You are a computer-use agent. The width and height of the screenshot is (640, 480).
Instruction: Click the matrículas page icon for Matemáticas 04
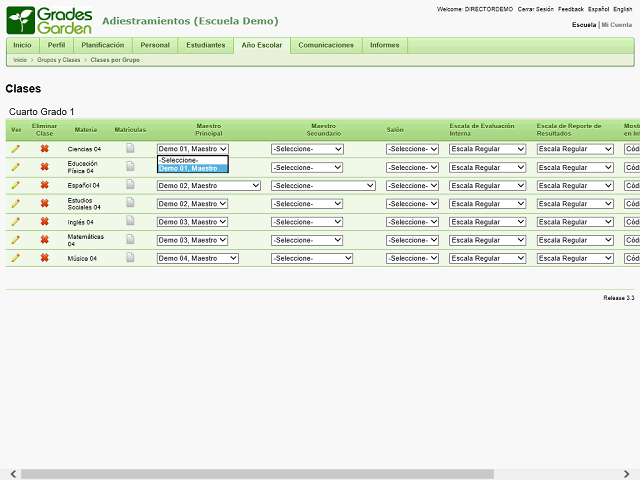(x=130, y=239)
